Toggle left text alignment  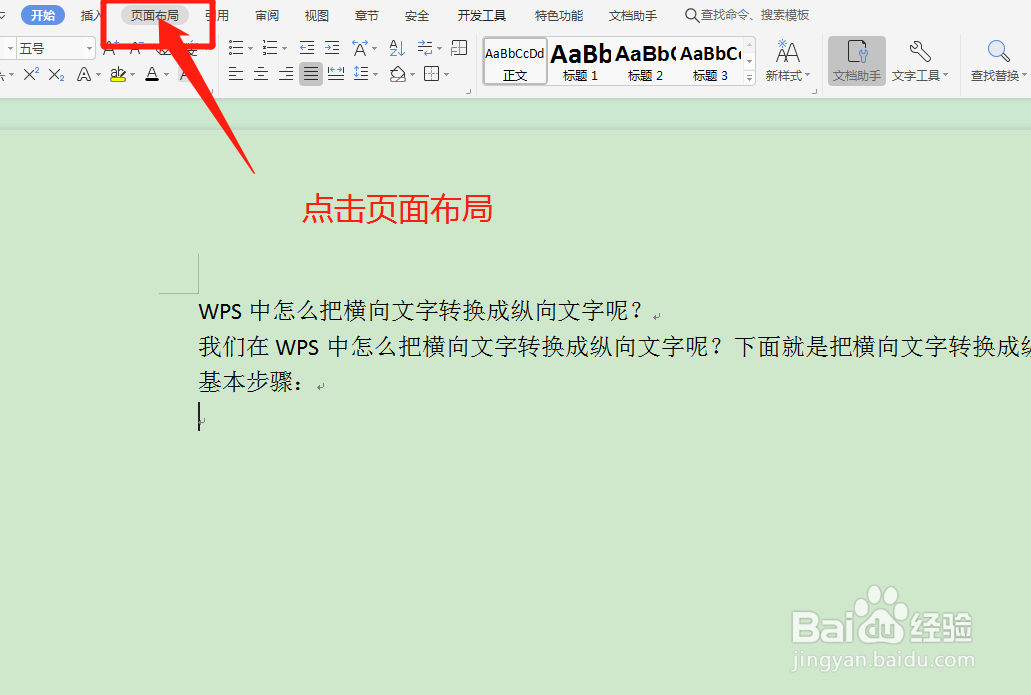(x=236, y=74)
